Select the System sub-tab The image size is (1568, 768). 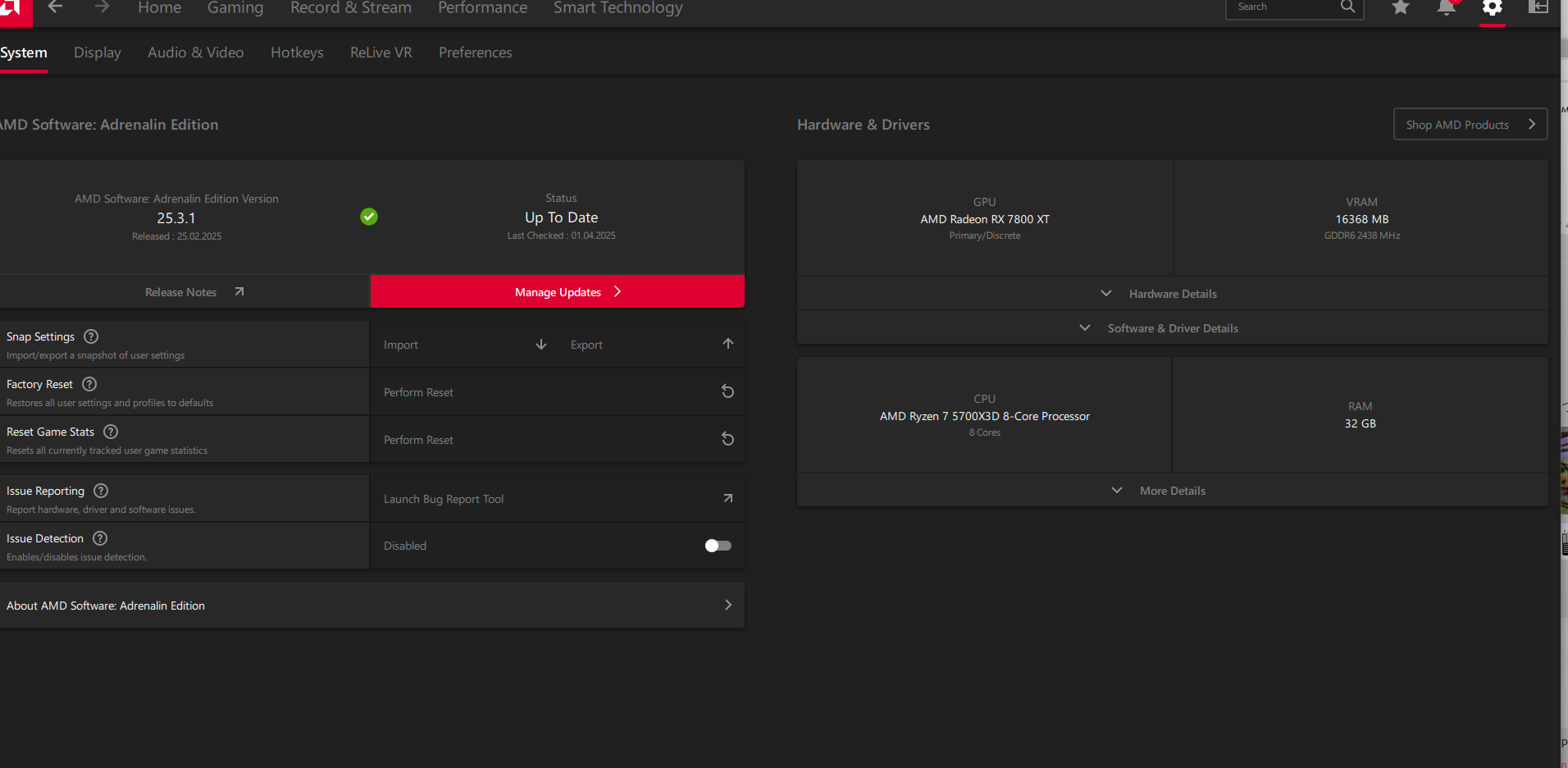(24, 53)
